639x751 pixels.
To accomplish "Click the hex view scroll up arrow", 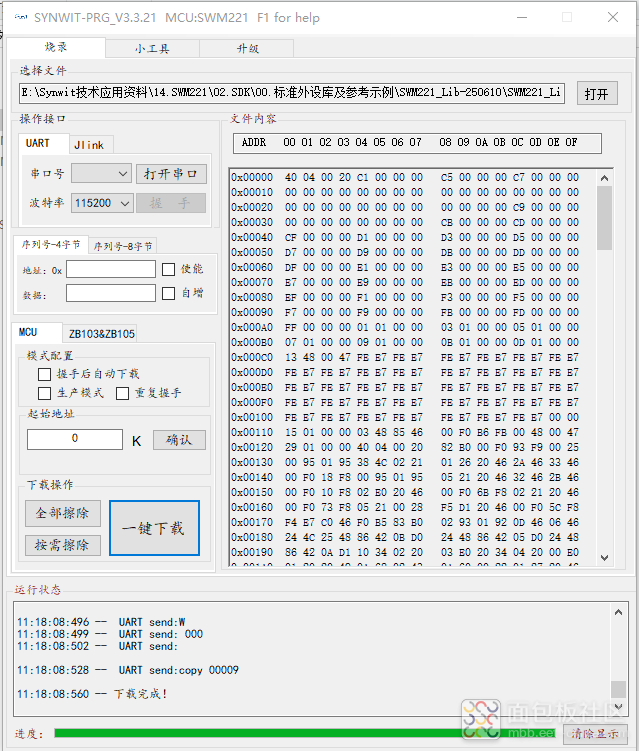I will [605, 178].
